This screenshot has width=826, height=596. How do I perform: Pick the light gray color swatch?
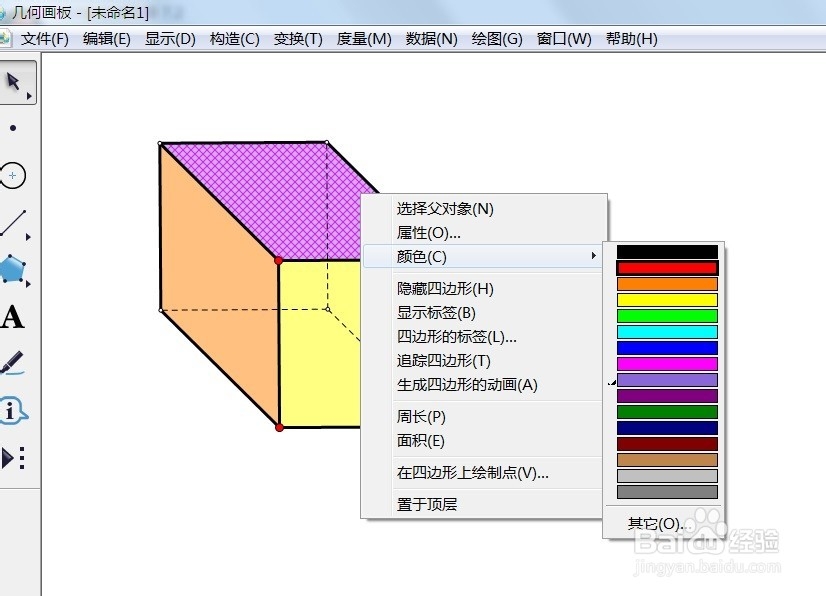667,476
